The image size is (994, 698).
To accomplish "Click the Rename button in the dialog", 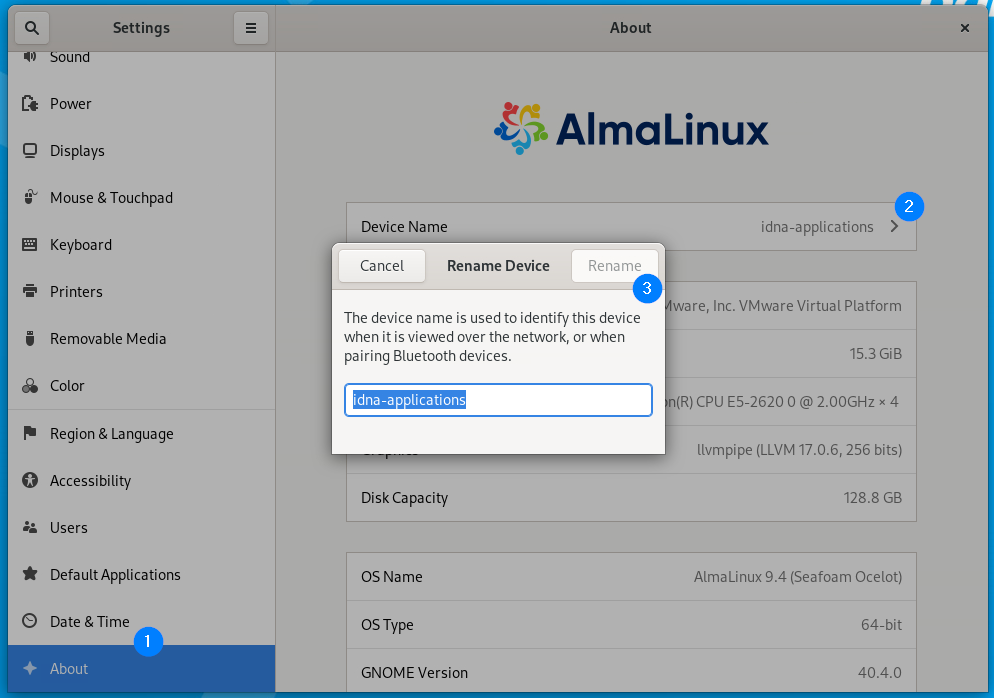I will (x=614, y=266).
